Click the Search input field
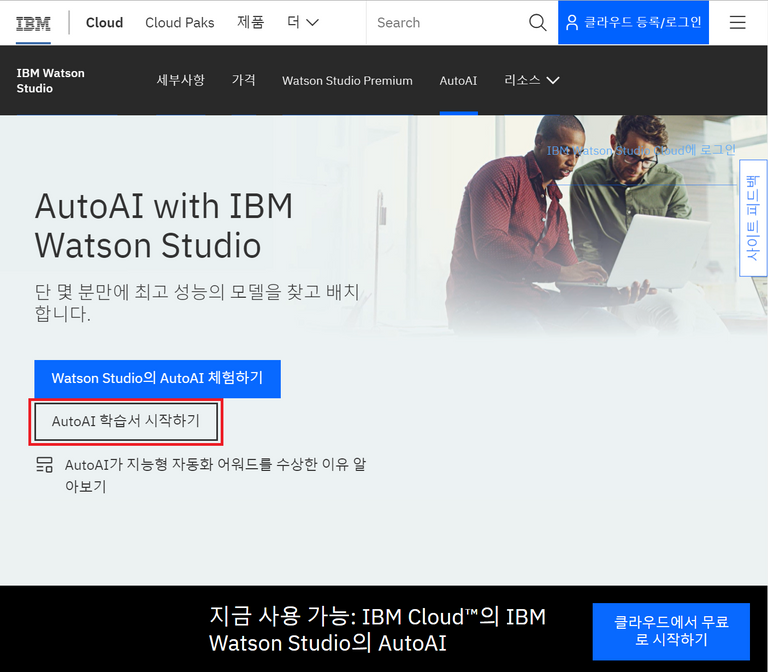Screen dimensions: 768x672 click(447, 23)
